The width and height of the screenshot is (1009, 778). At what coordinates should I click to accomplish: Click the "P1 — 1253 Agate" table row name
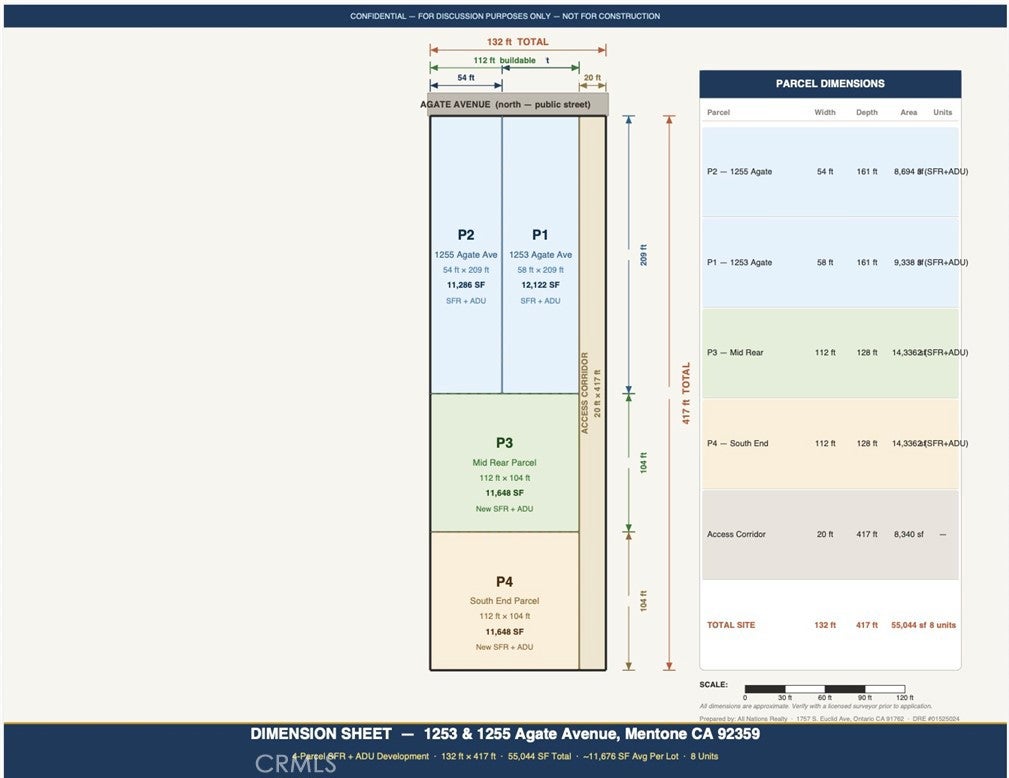739,263
